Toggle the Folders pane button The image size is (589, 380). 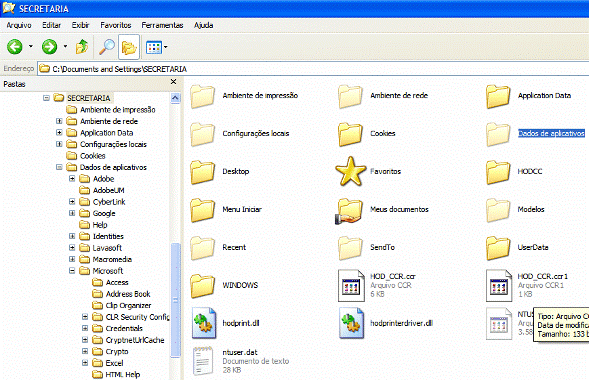[x=129, y=47]
